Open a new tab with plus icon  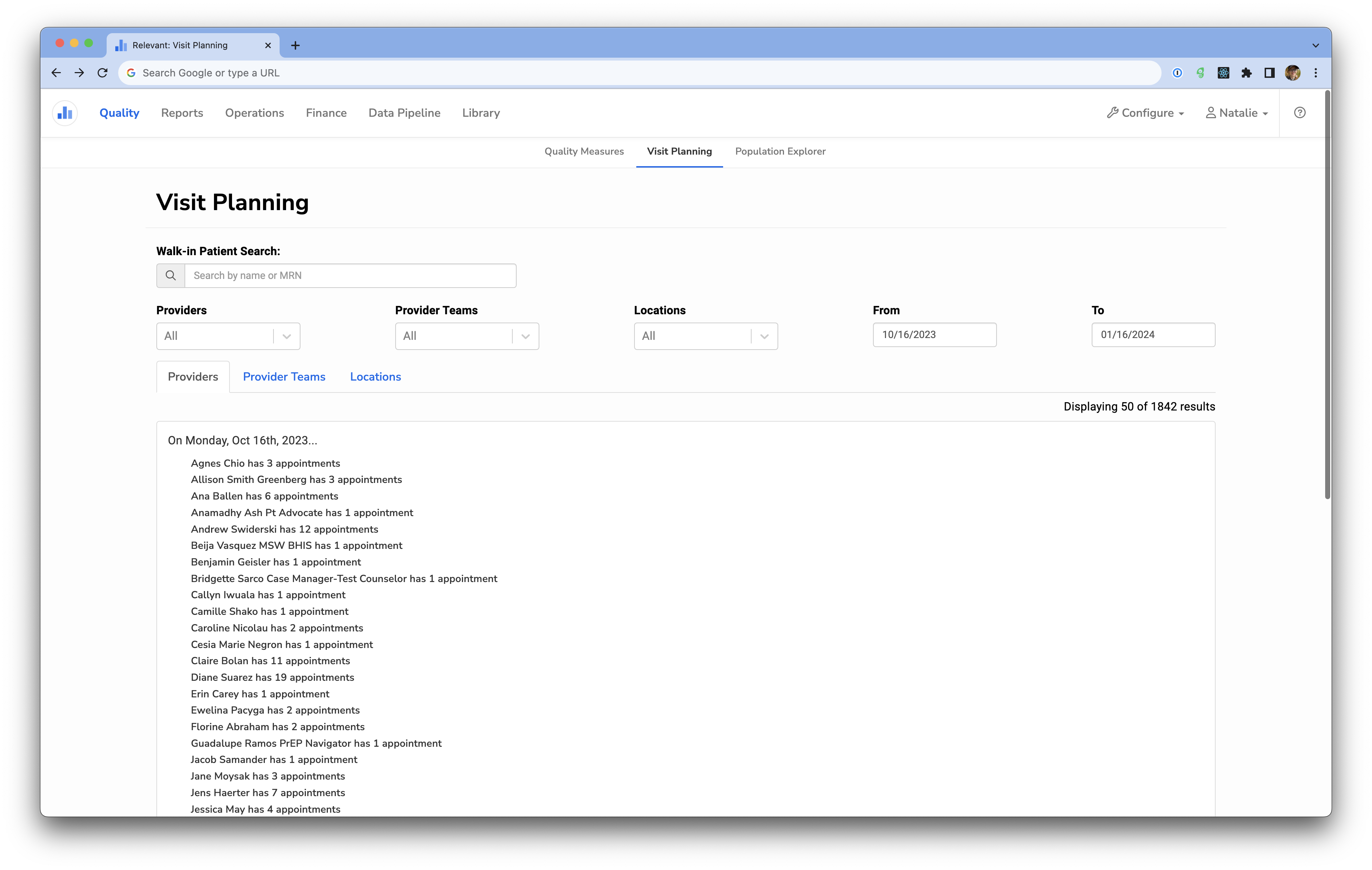(x=295, y=46)
